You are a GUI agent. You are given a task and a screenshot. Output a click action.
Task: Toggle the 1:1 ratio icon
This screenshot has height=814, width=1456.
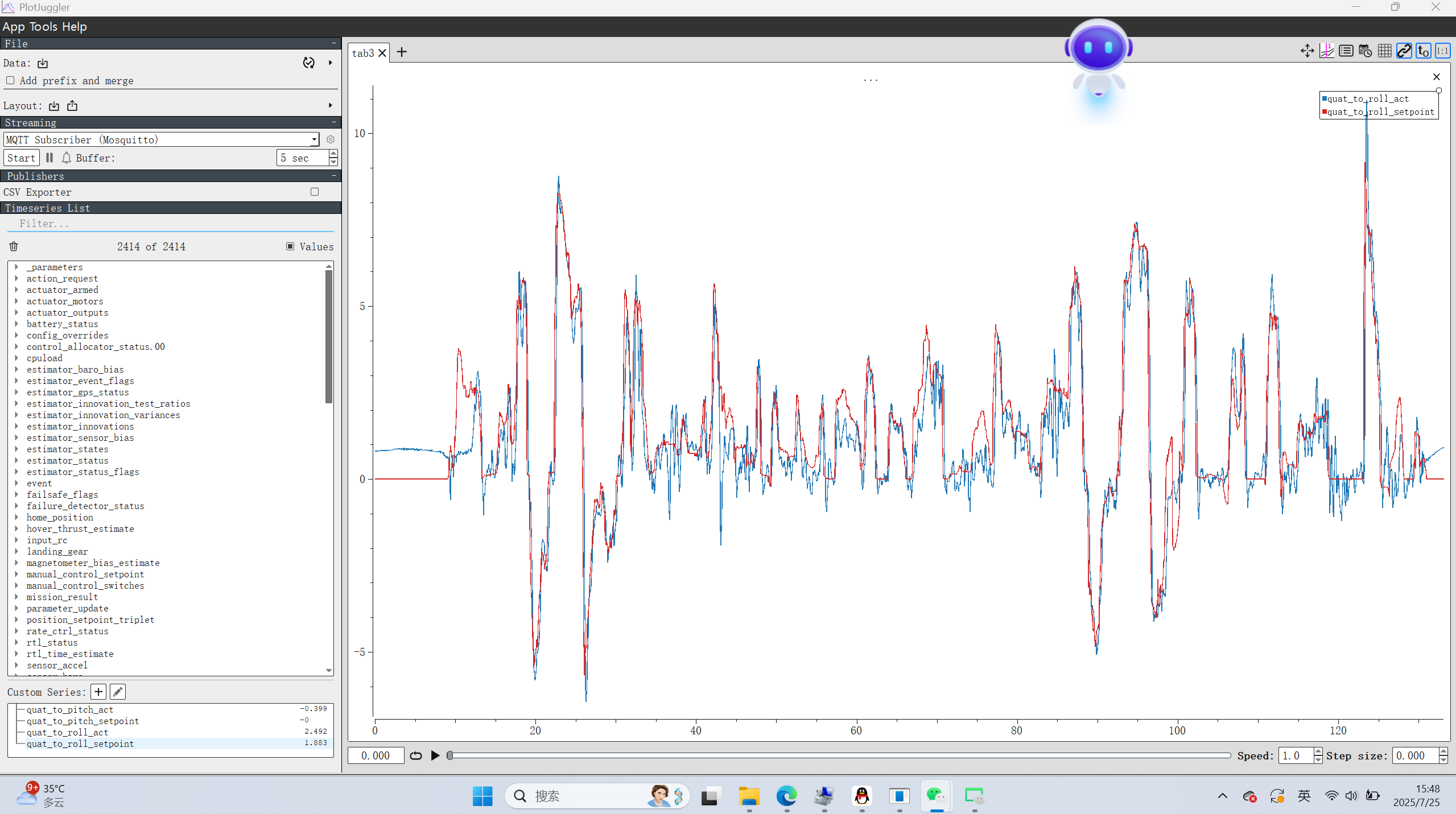[1442, 51]
